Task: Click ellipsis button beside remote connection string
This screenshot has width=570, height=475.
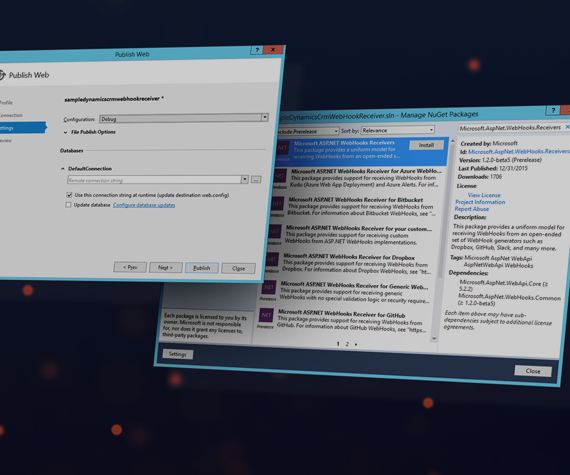Action: point(256,180)
